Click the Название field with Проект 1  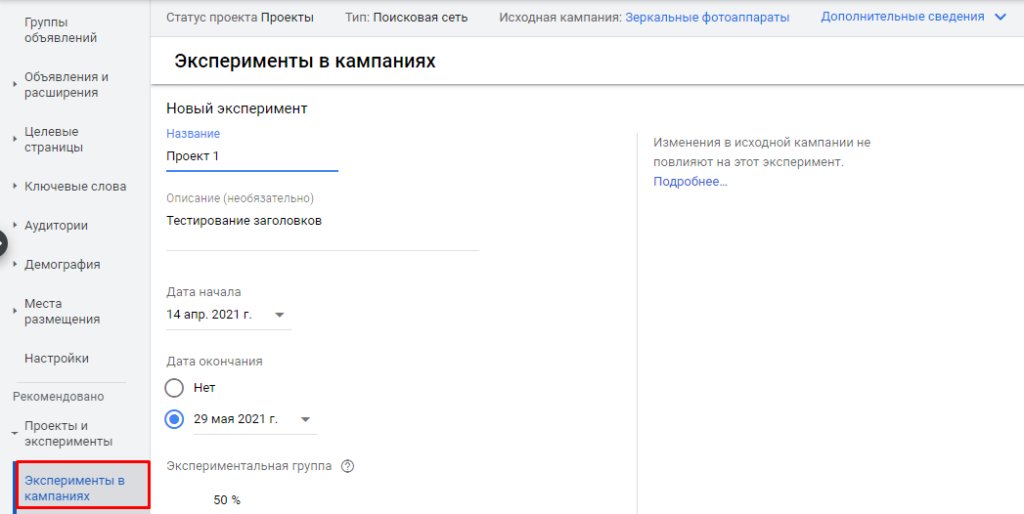pyautogui.click(x=252, y=157)
